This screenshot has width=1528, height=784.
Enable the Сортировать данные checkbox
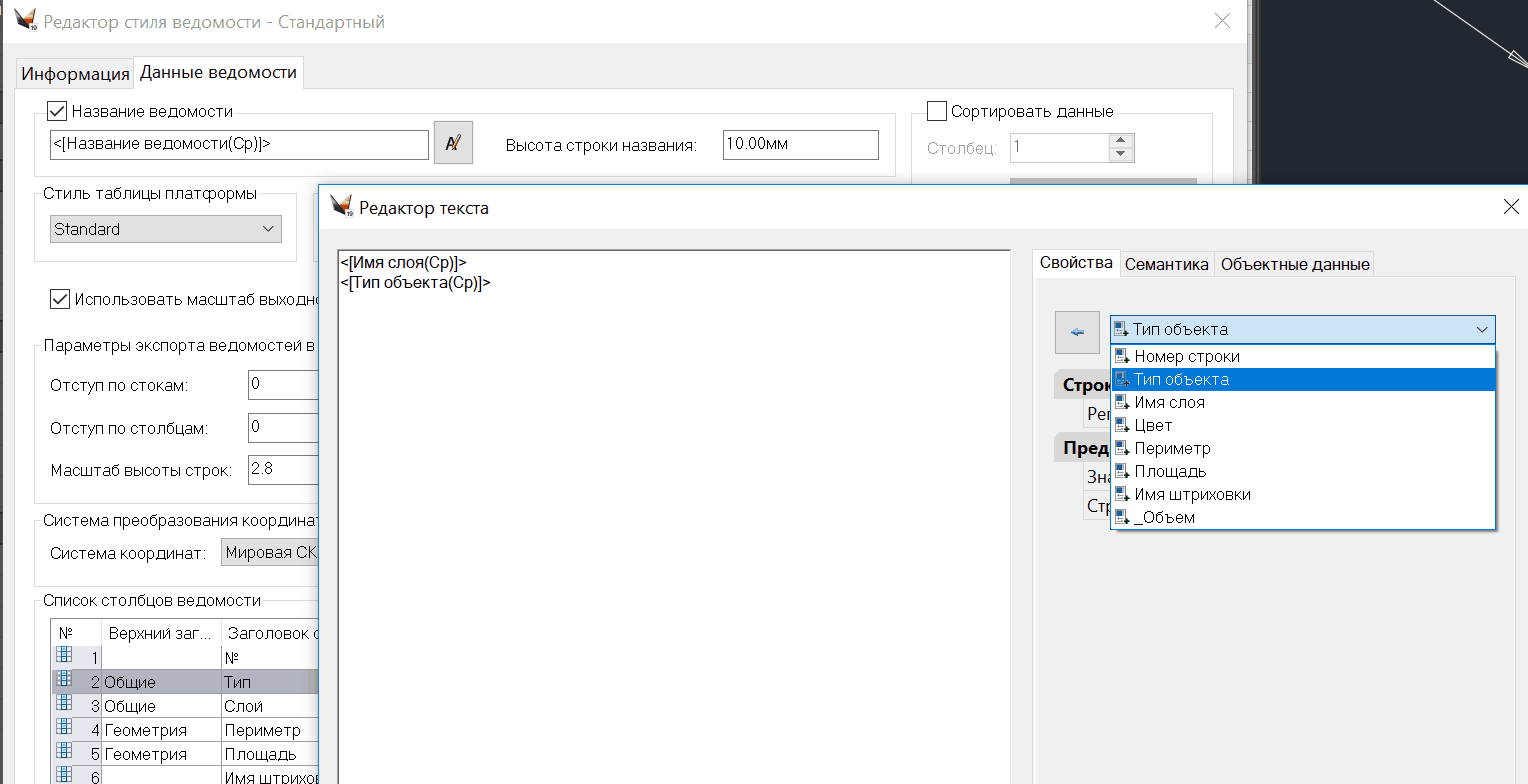coord(937,111)
